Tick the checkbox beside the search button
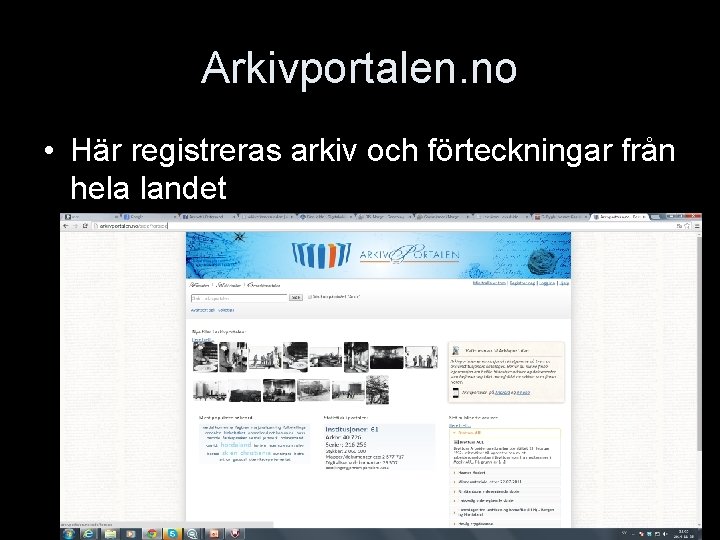 [310, 297]
